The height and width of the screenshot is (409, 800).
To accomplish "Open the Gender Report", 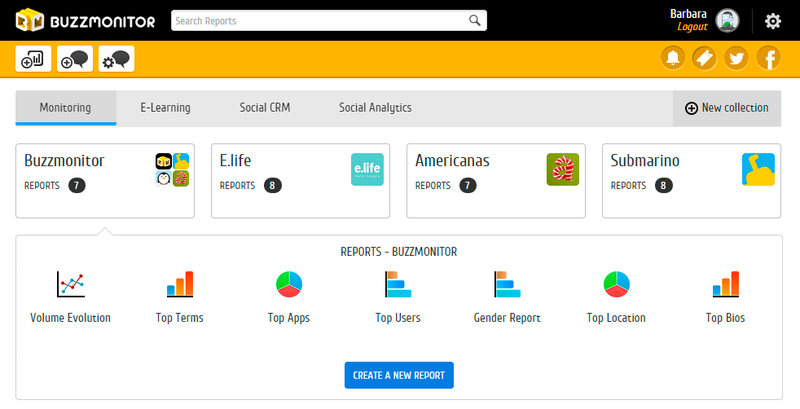I will point(506,297).
